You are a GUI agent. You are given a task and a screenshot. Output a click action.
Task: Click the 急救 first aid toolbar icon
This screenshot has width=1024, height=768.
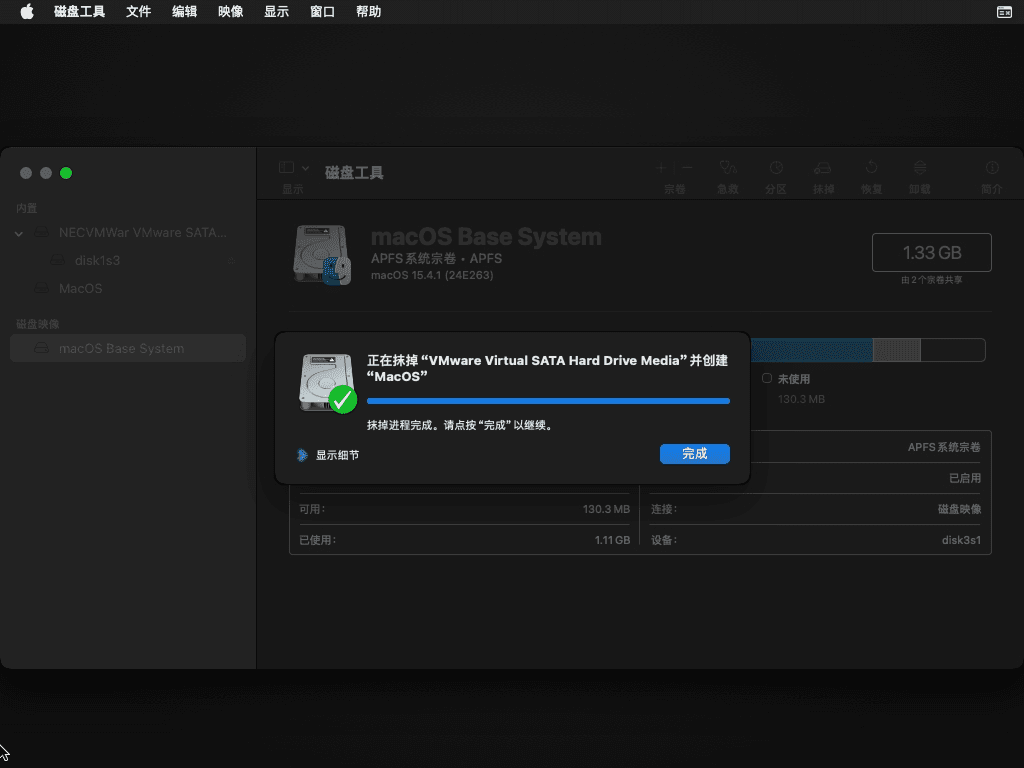point(728,168)
